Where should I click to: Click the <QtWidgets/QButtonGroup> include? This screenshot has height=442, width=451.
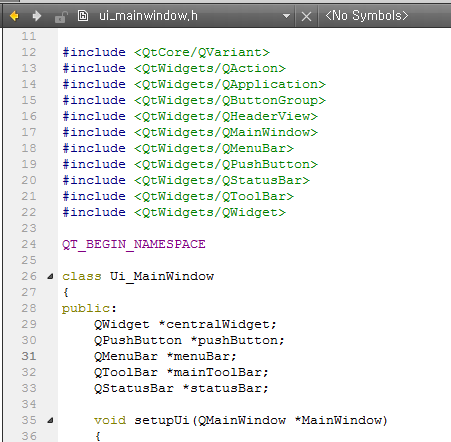tap(230, 100)
